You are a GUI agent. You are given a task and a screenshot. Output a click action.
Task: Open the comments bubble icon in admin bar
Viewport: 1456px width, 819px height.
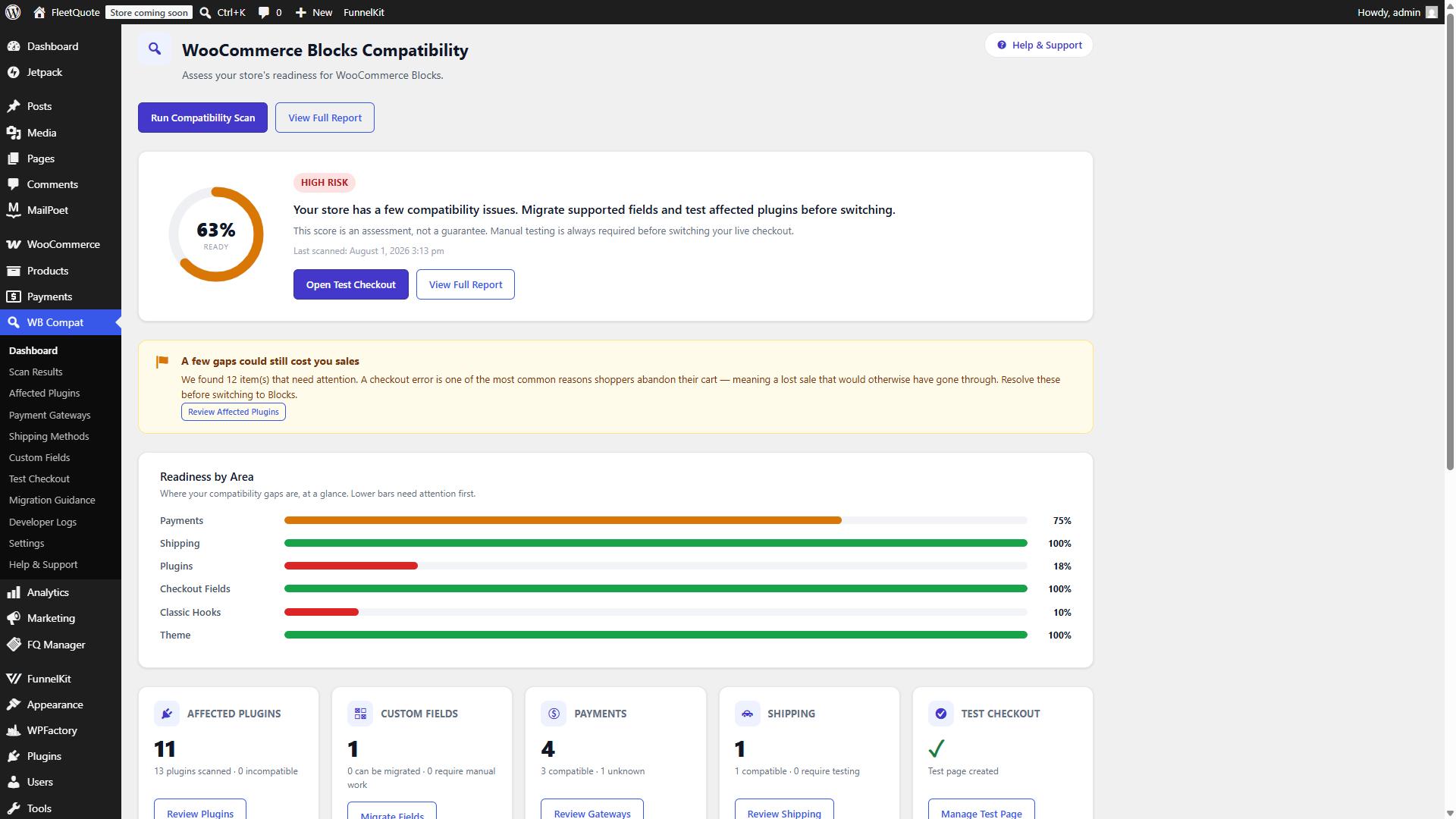tap(263, 12)
